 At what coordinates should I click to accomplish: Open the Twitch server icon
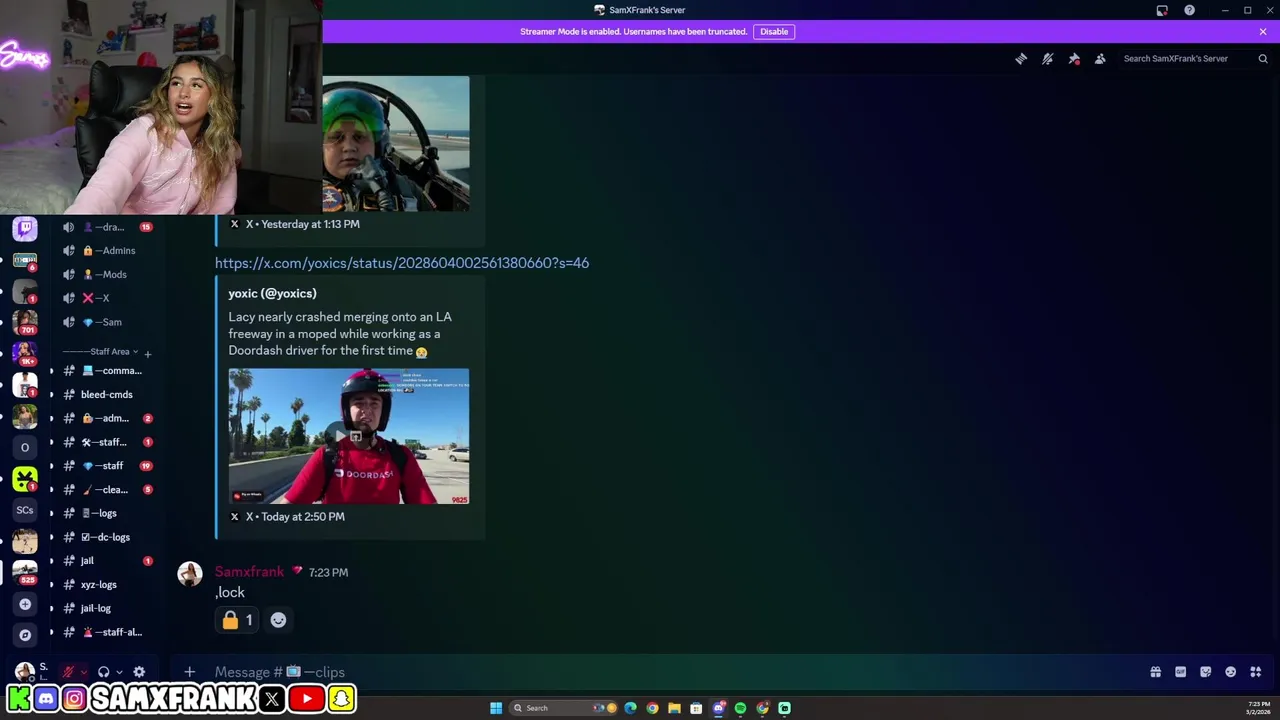(x=25, y=229)
